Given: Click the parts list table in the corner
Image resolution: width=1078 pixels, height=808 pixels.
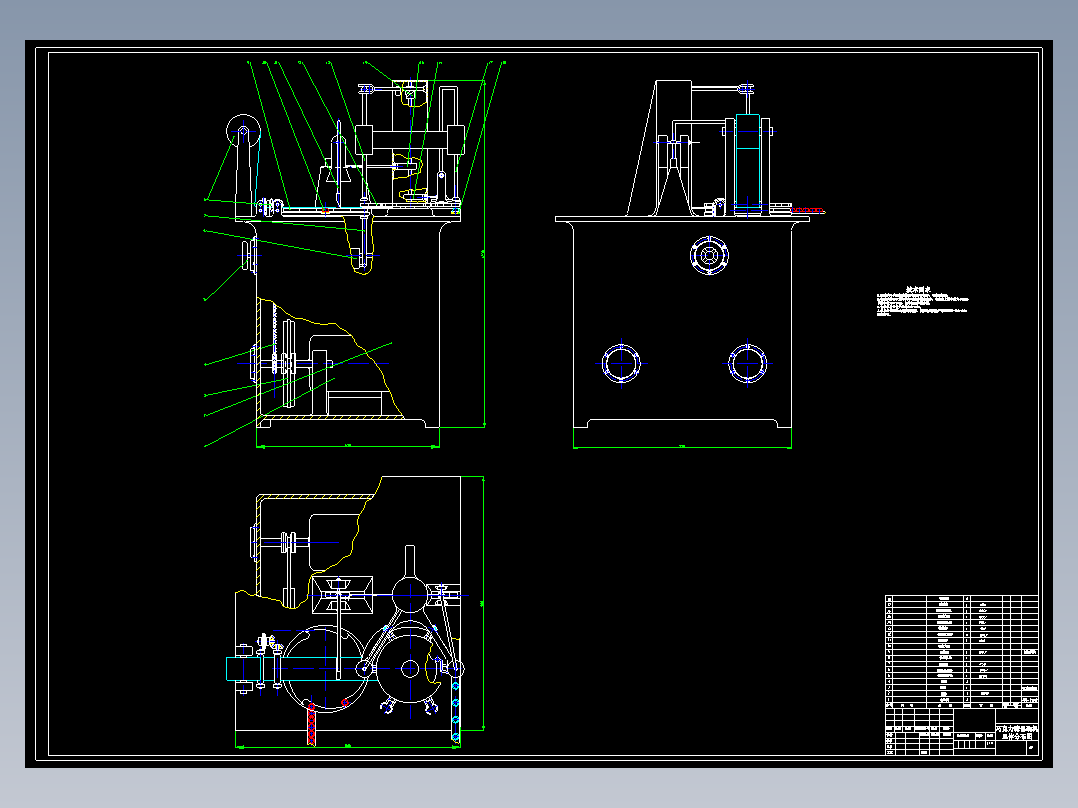Looking at the screenshot, I should tap(961, 650).
